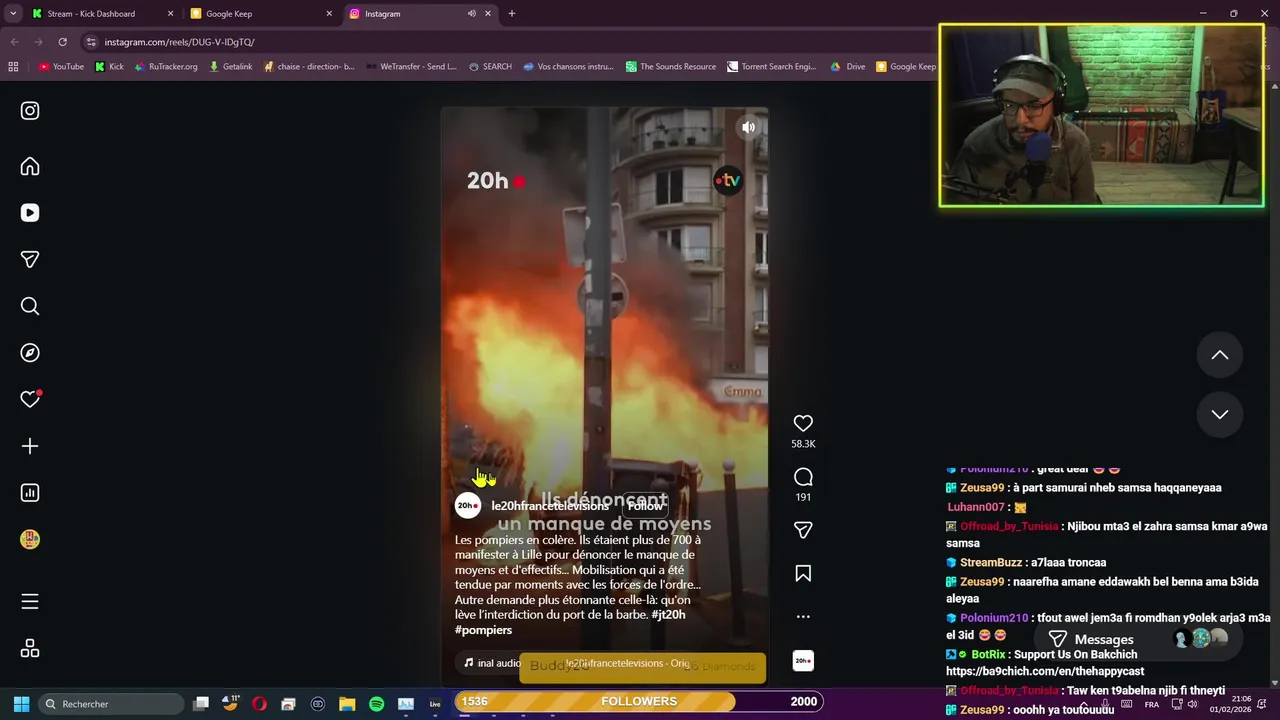Open the Explore compass icon
Image resolution: width=1280 pixels, height=720 pixels.
pos(30,352)
